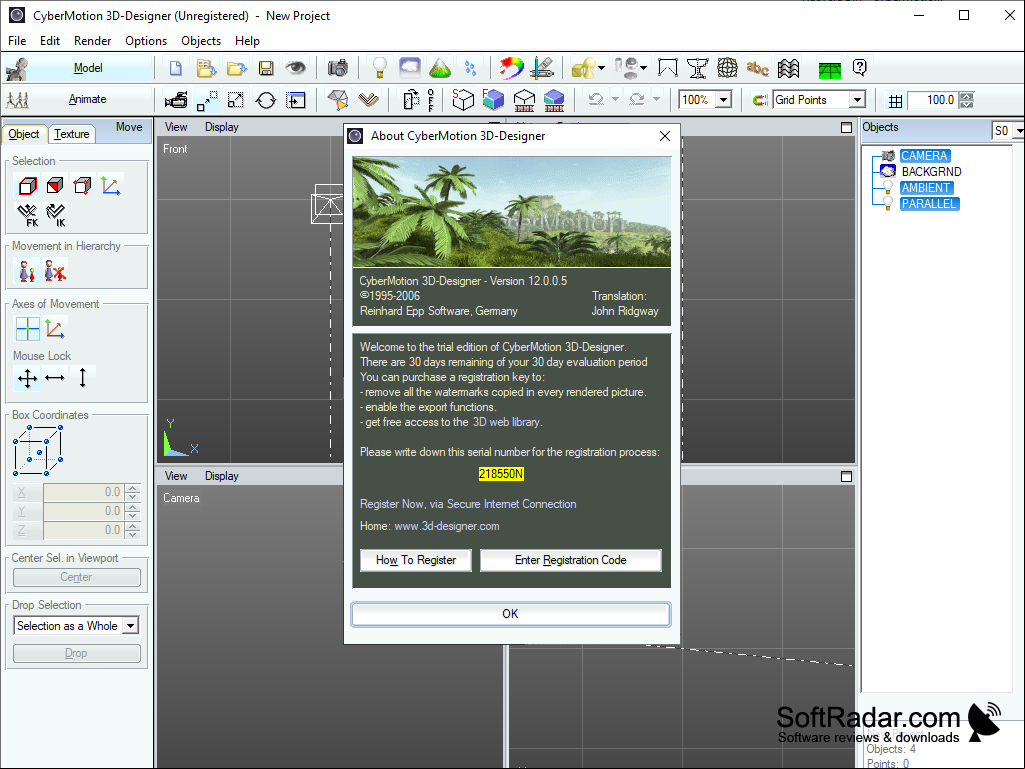Image resolution: width=1025 pixels, height=769 pixels.
Task: Open the Objects menu
Action: 201,41
